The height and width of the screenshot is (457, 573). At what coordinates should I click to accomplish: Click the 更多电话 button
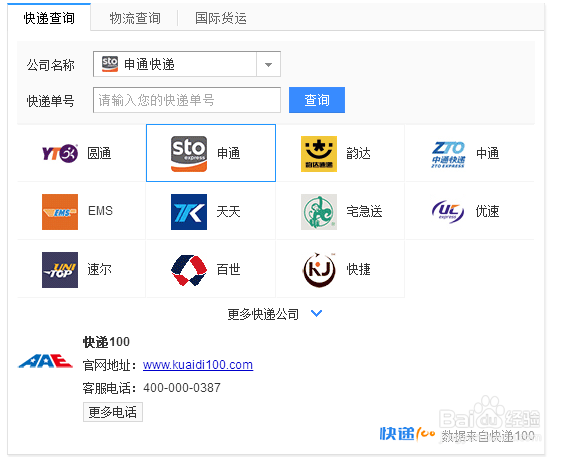coord(113,412)
